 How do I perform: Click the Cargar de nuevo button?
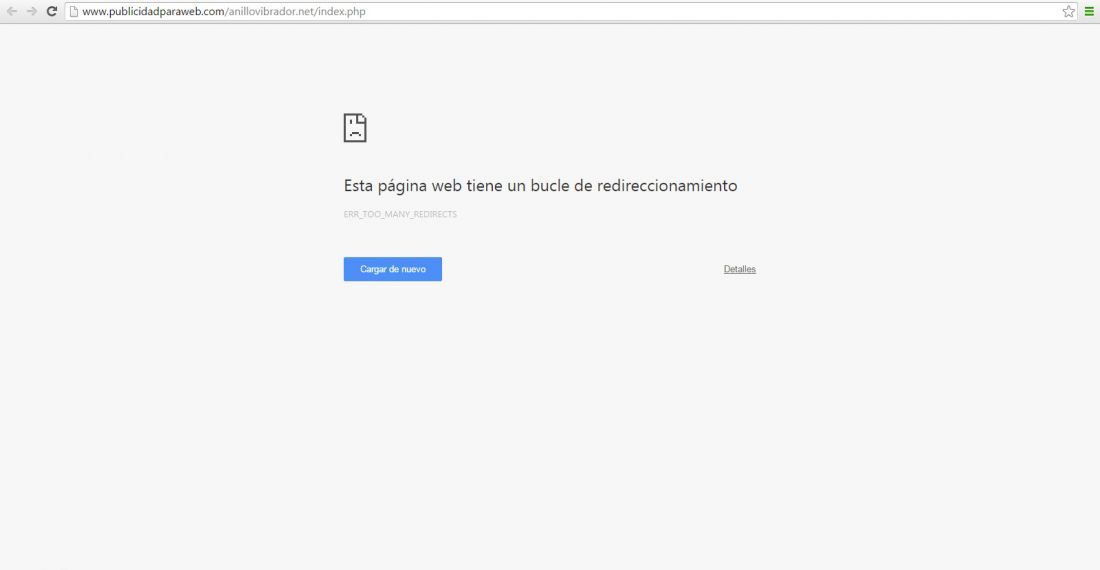[x=393, y=269]
